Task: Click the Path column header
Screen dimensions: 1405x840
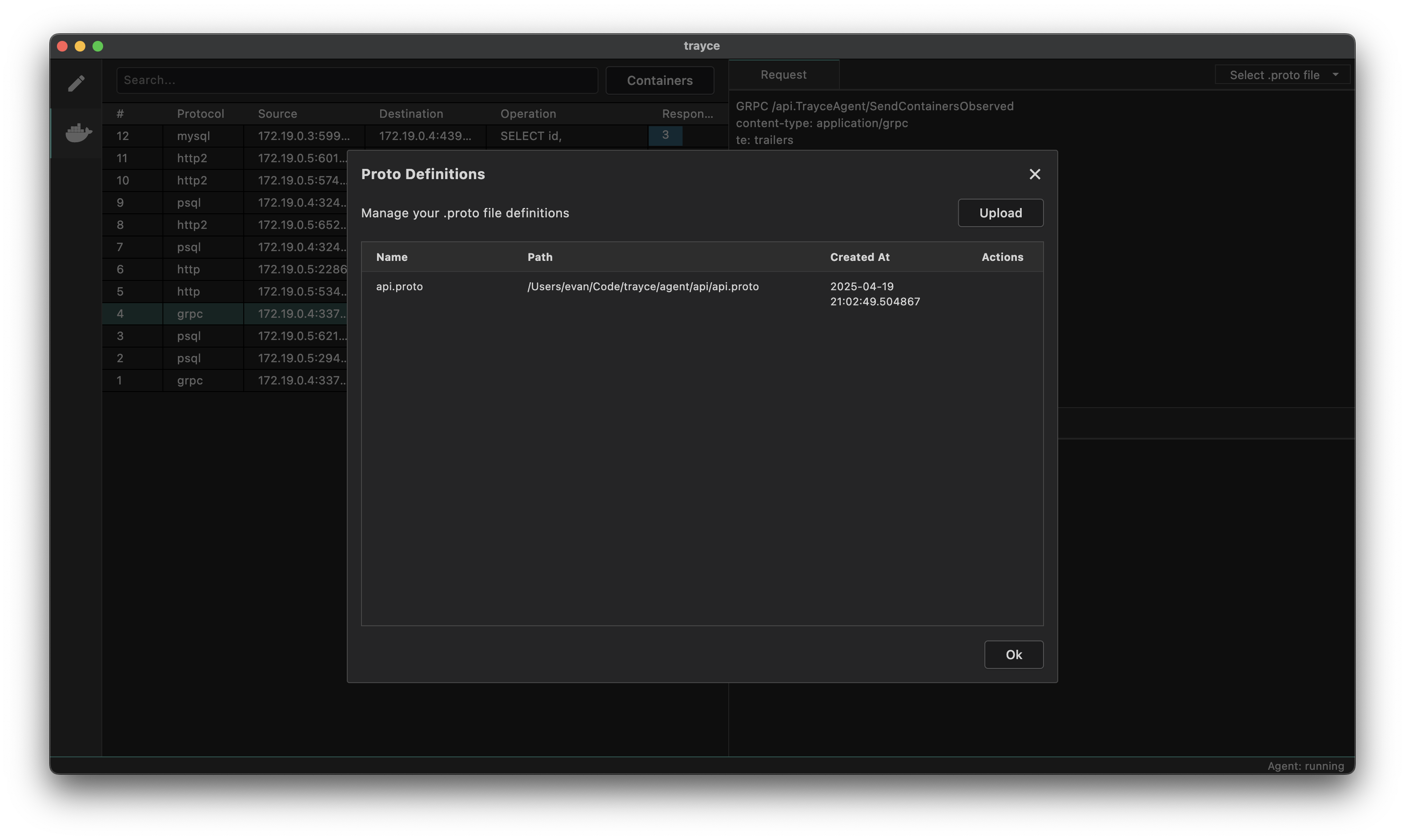Action: tap(540, 257)
